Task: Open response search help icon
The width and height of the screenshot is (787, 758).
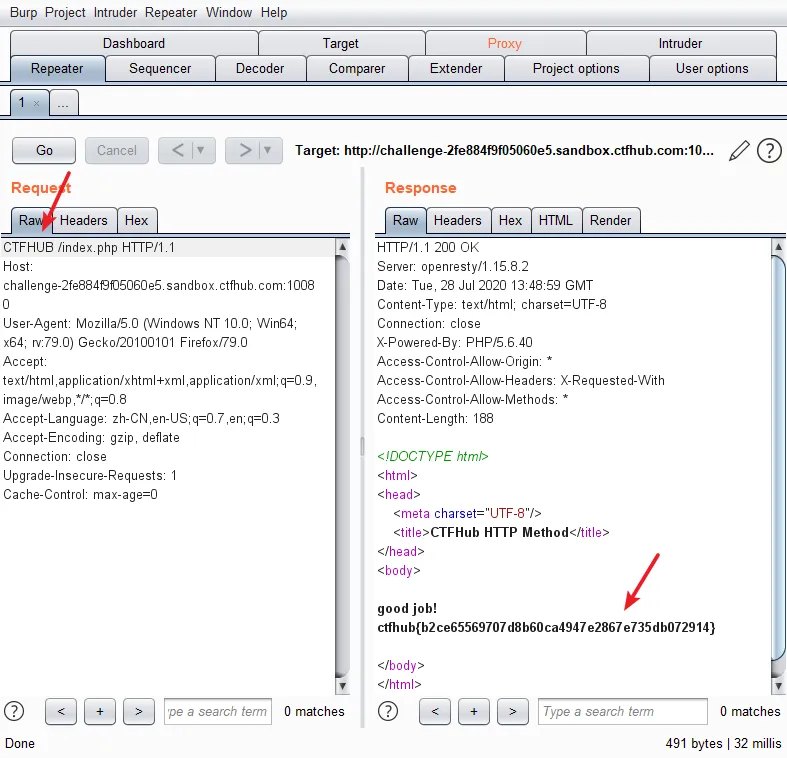Action: [x=388, y=711]
